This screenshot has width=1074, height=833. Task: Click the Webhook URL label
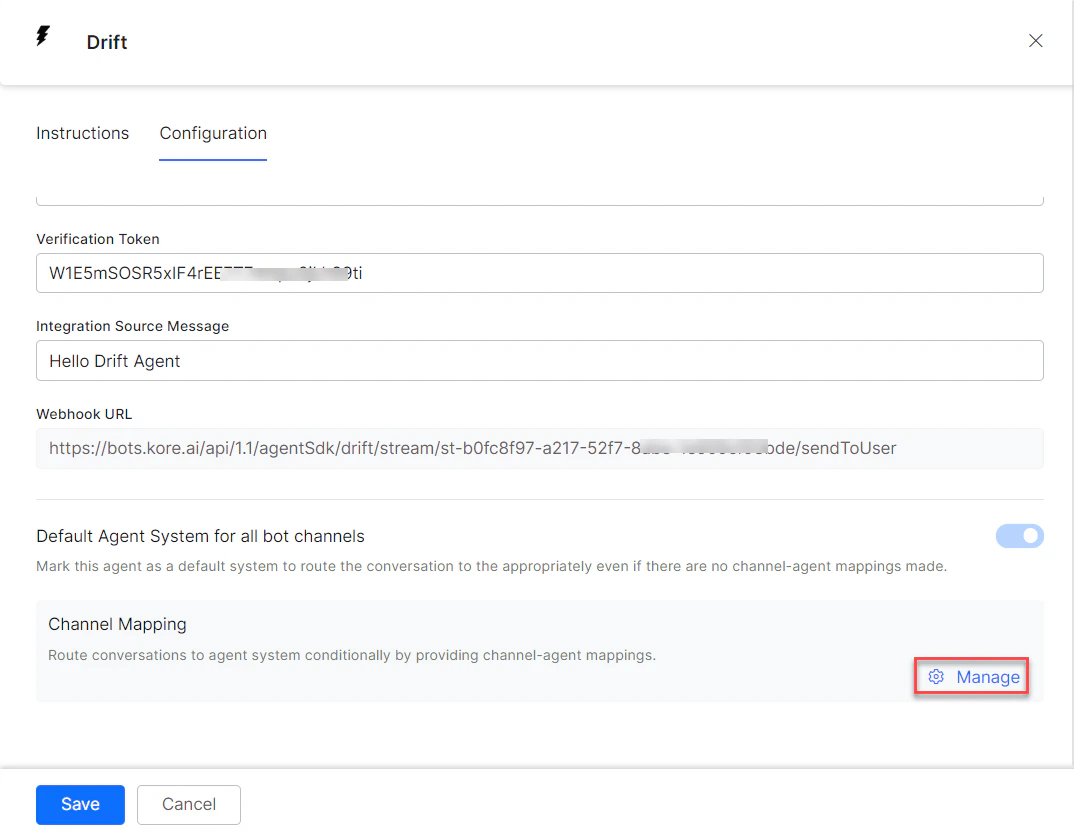coord(84,414)
